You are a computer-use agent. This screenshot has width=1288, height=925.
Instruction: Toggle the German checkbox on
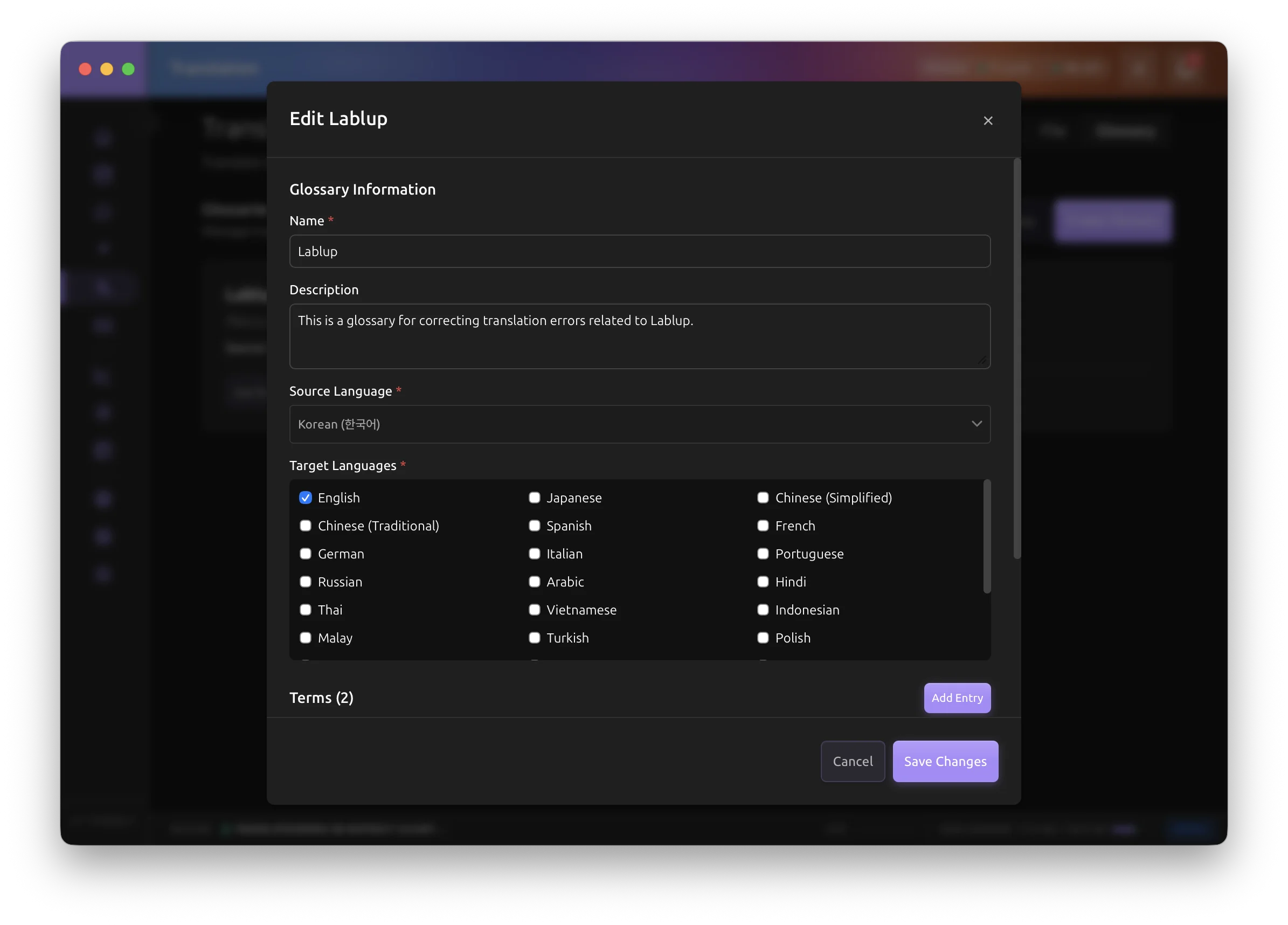[x=306, y=554]
